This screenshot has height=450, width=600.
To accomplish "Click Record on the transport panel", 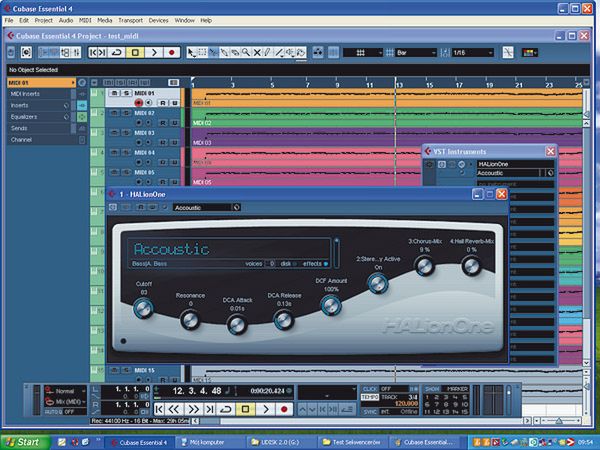I will [284, 409].
